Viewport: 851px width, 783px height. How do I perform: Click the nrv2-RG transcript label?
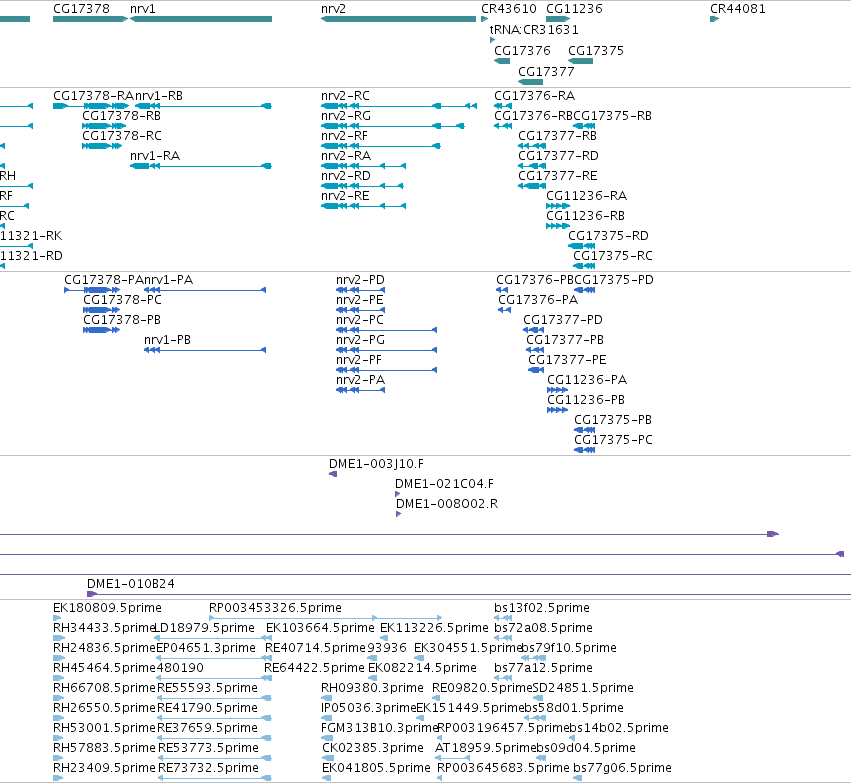pyautogui.click(x=346, y=116)
